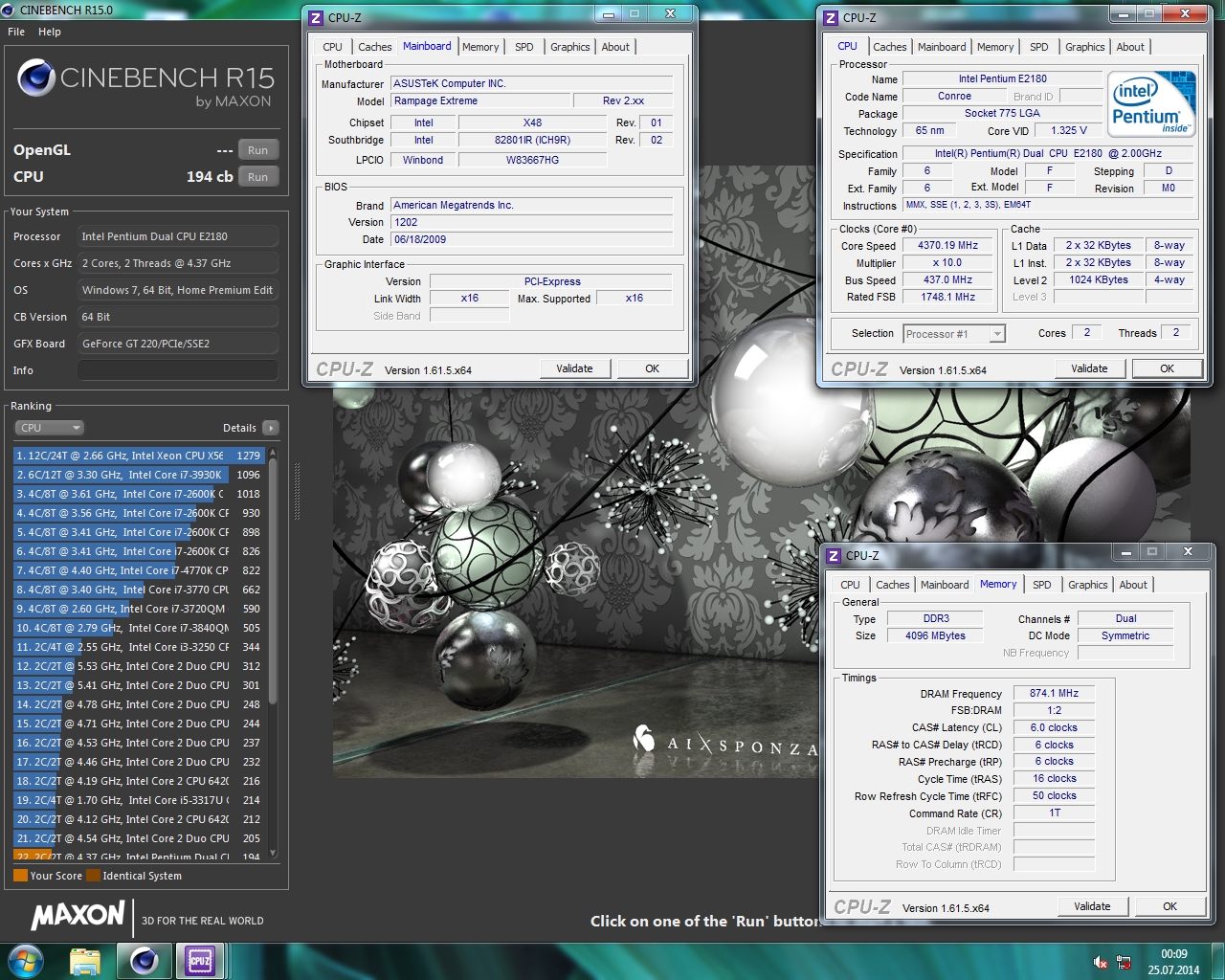Switch to Cinebench in the taskbar
Image resolution: width=1225 pixels, height=980 pixels.
(145, 961)
